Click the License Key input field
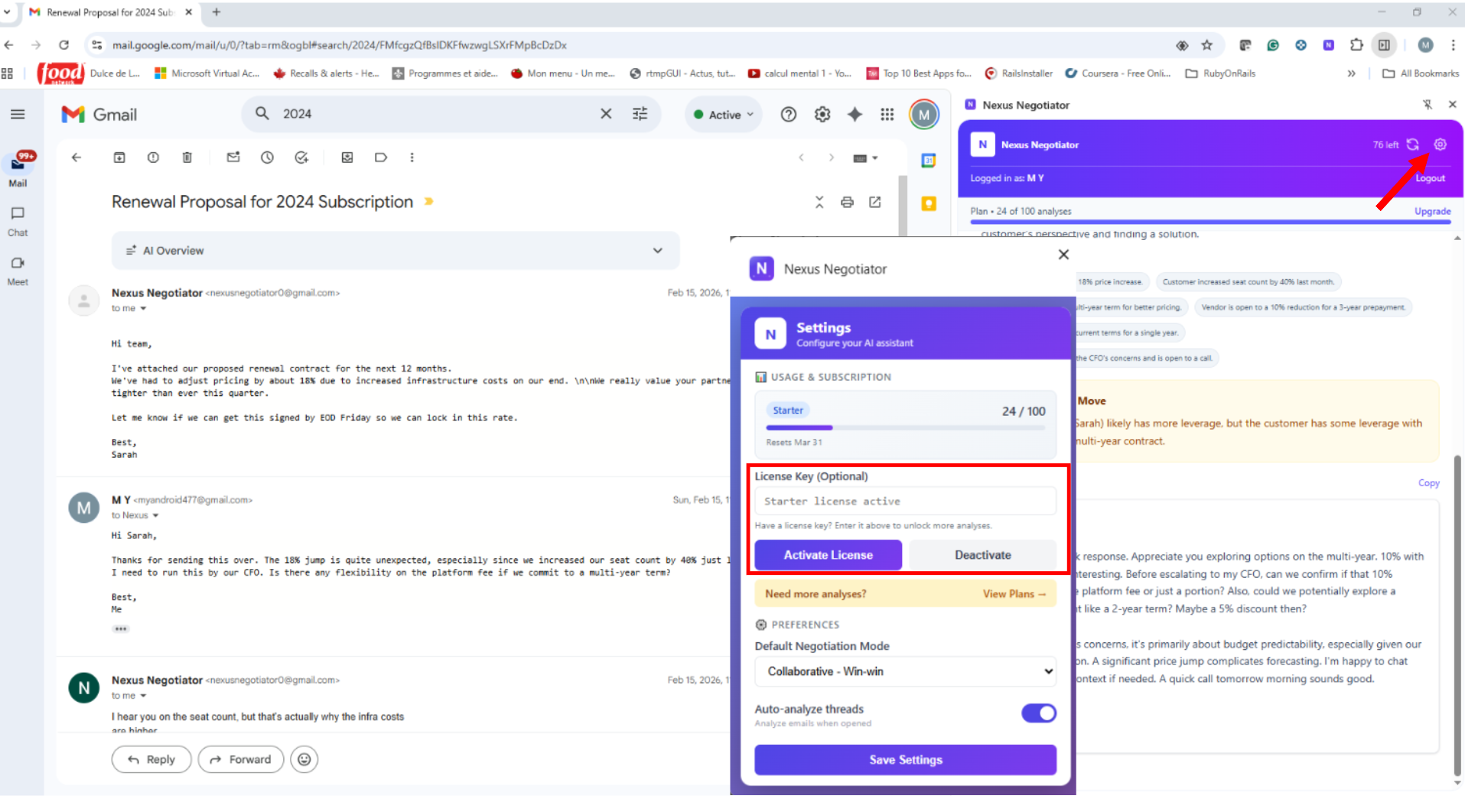The image size is (1465, 812). [x=905, y=502]
